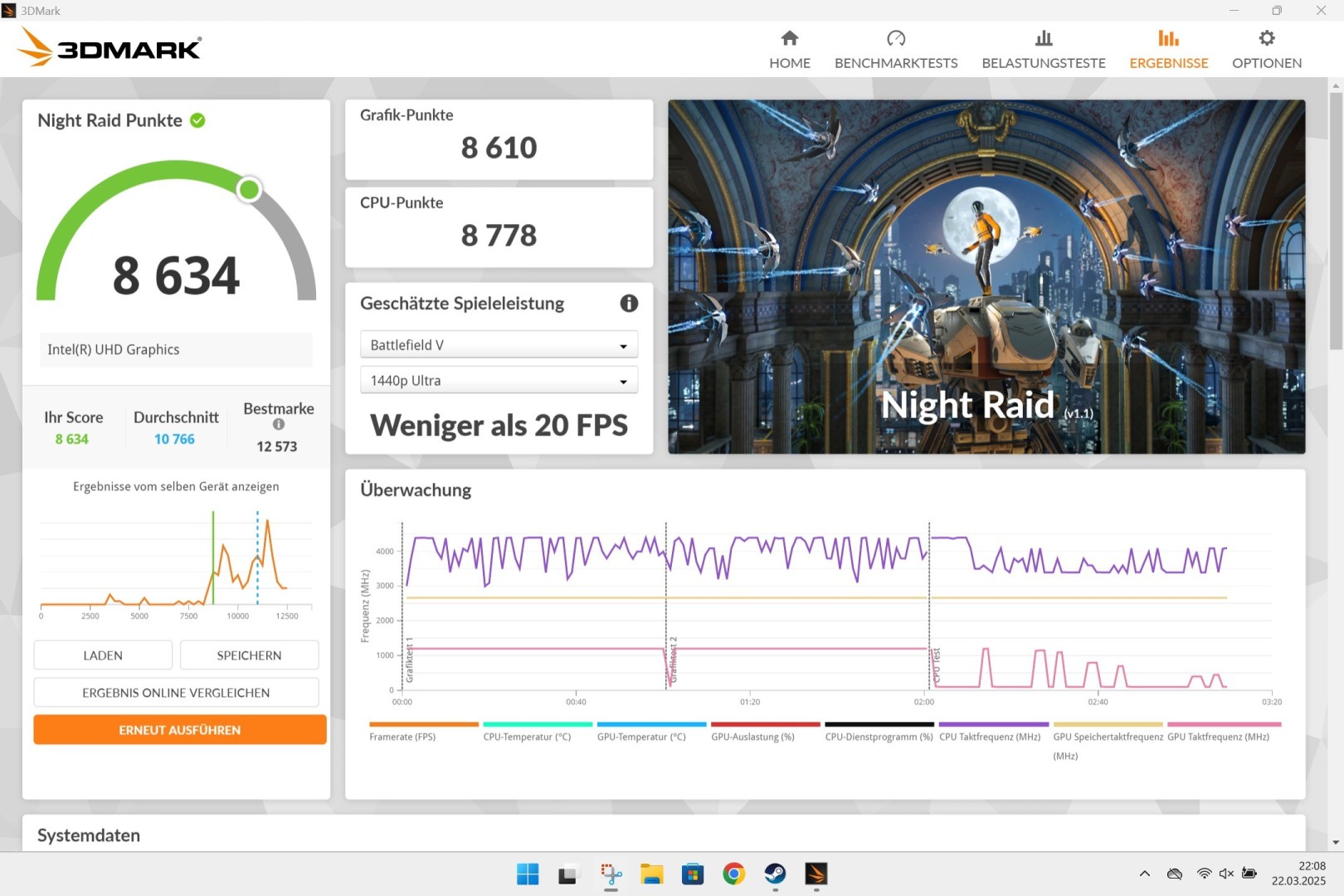Click the benchmark gauge icon
Viewport: 1344px width, 896px height.
coord(896,38)
